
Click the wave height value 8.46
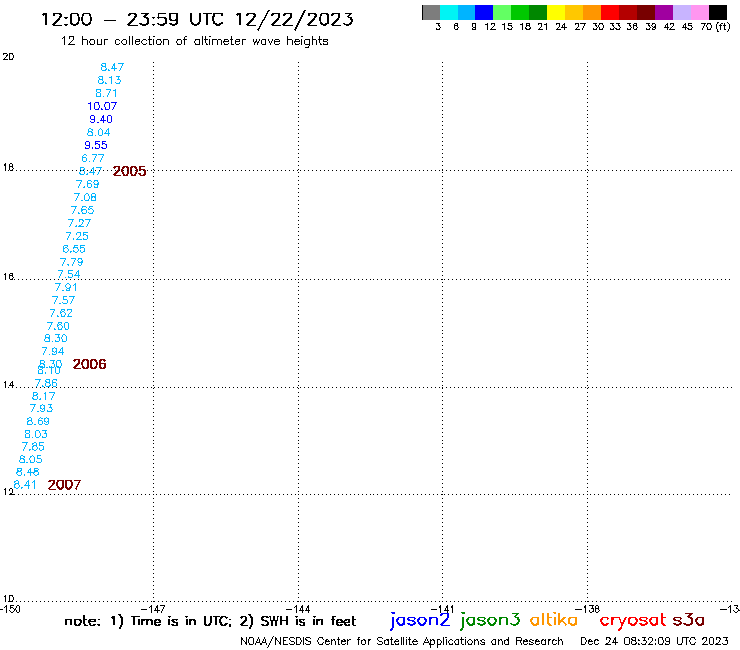28,472
